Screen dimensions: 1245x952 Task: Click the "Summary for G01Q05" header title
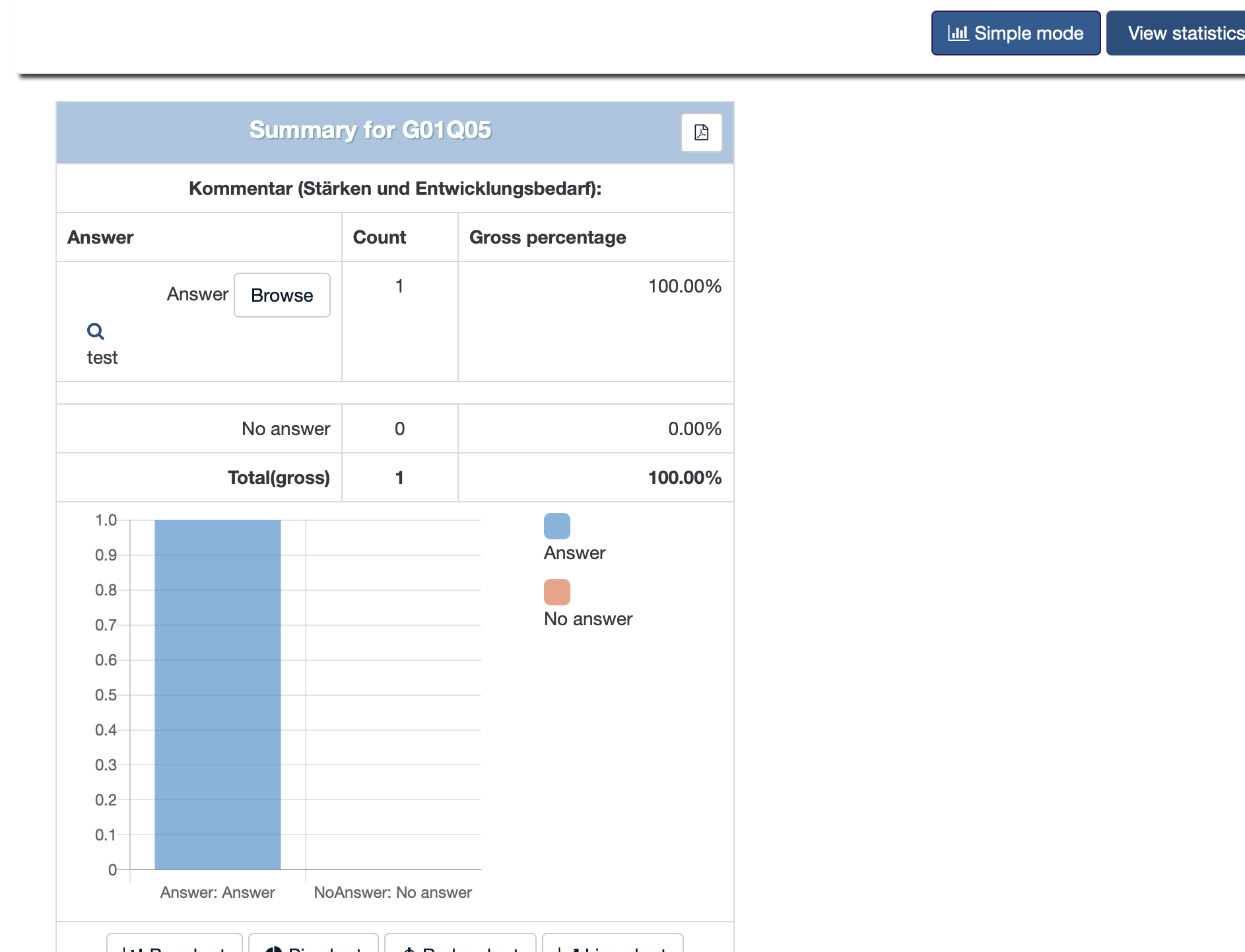pos(370,130)
